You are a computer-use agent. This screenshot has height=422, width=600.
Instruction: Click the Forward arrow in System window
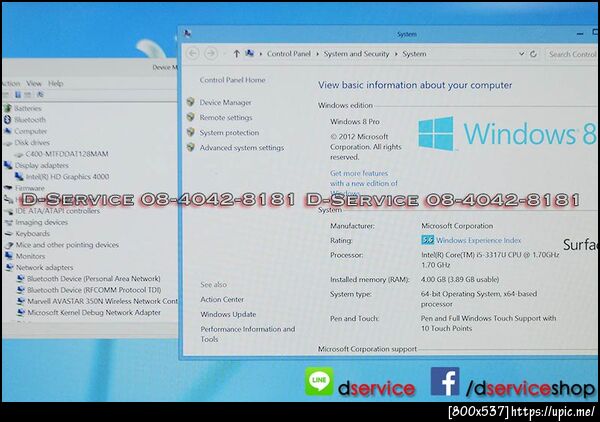click(x=210, y=54)
